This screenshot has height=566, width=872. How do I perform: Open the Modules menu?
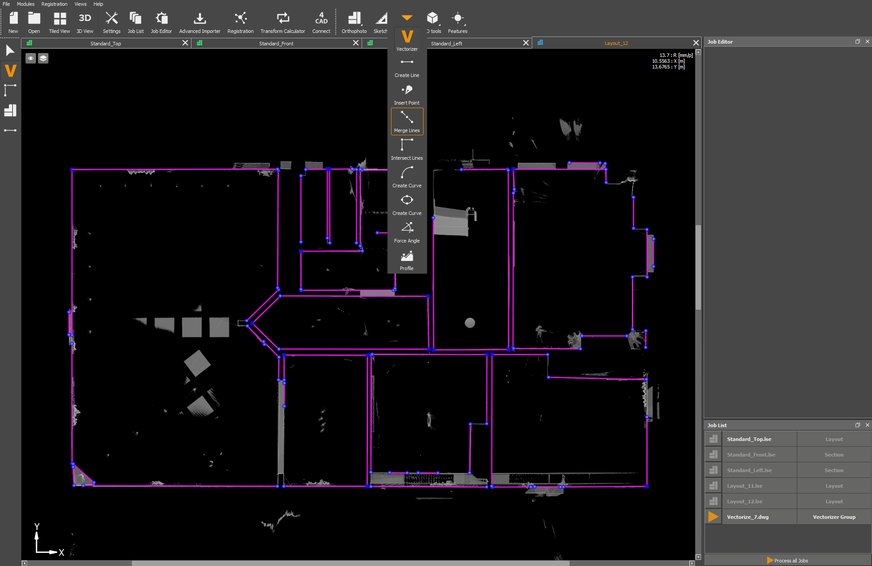click(25, 4)
